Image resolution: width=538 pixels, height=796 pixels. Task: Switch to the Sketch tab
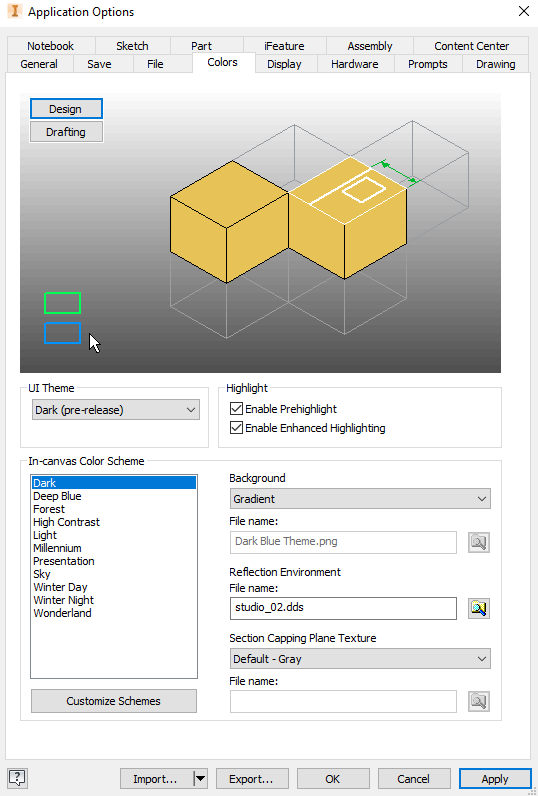(x=132, y=46)
